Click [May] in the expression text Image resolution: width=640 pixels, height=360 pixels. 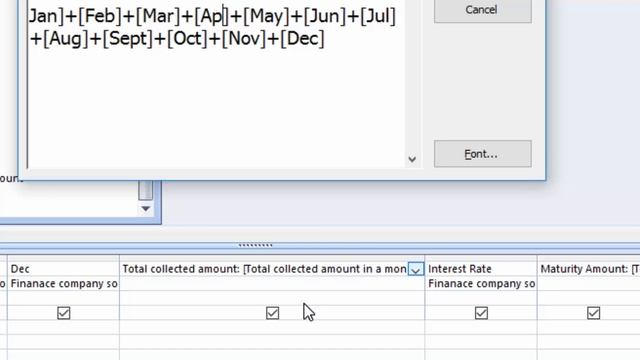coord(266,16)
